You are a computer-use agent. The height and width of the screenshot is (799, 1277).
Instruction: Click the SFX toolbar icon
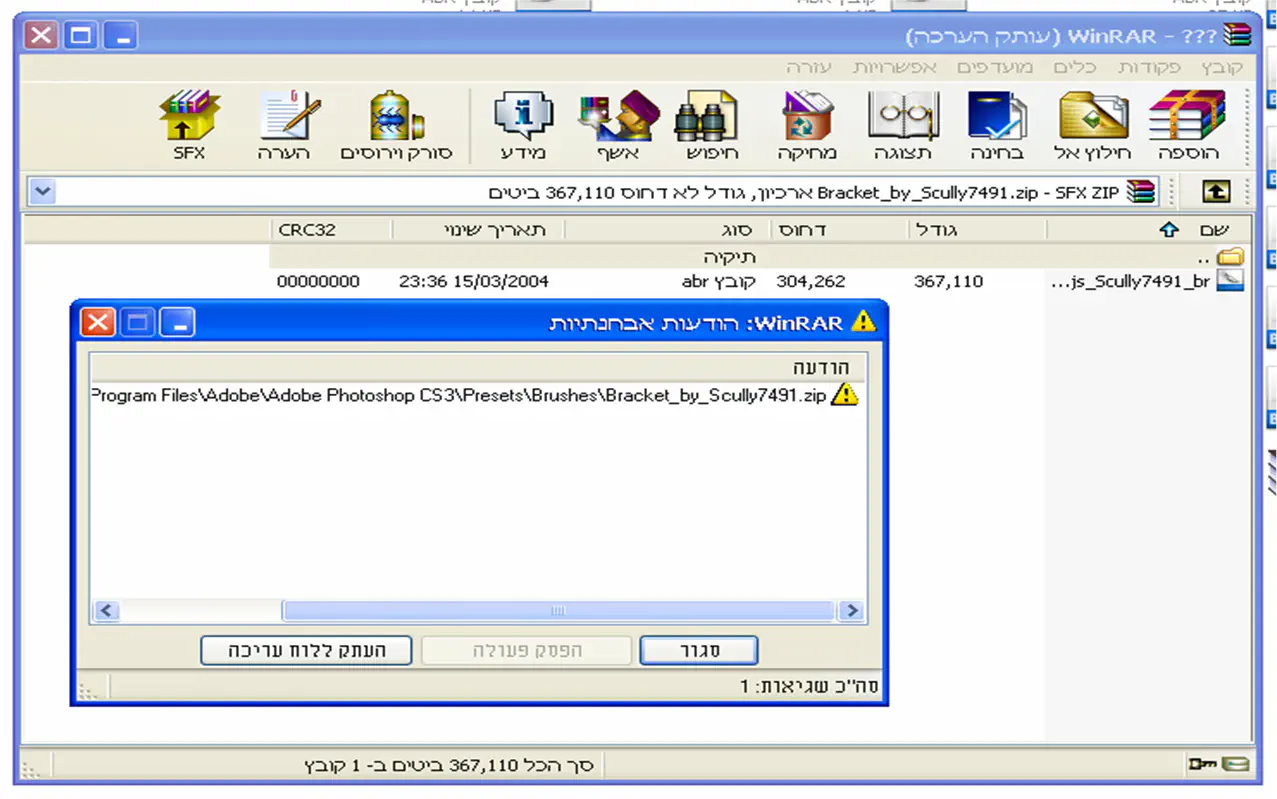pos(188,124)
